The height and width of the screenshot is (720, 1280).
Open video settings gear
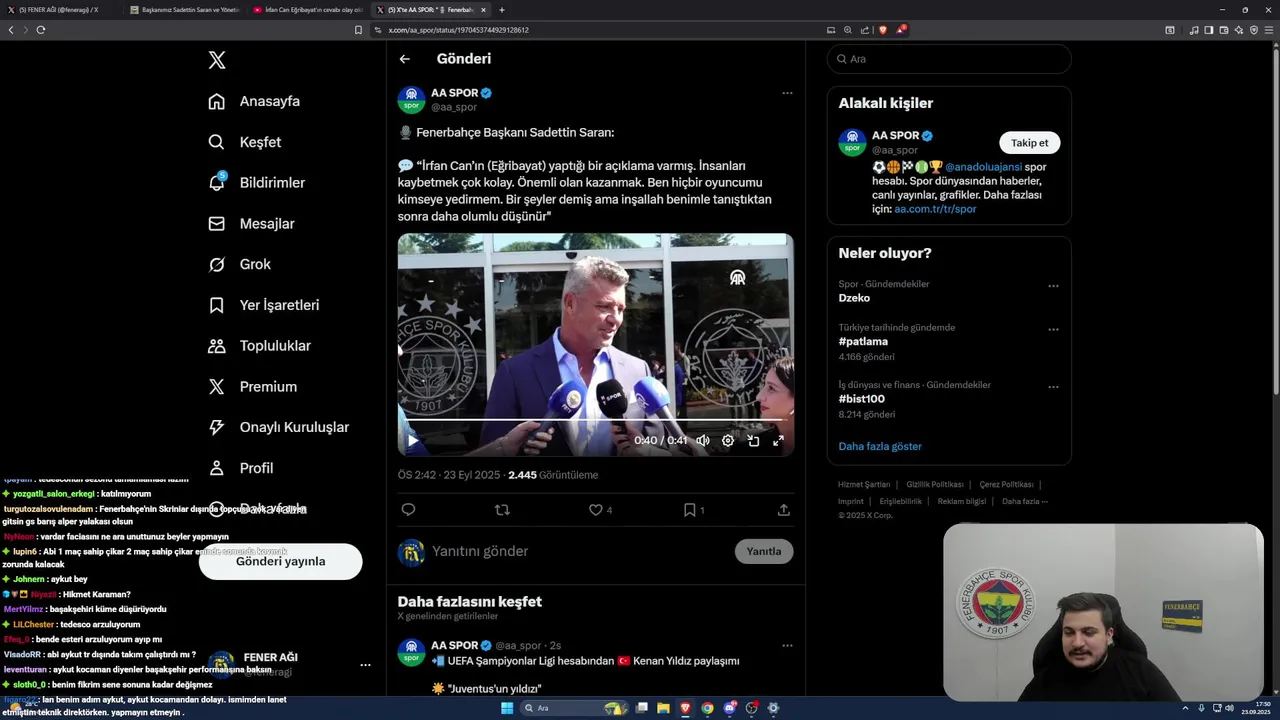[728, 440]
